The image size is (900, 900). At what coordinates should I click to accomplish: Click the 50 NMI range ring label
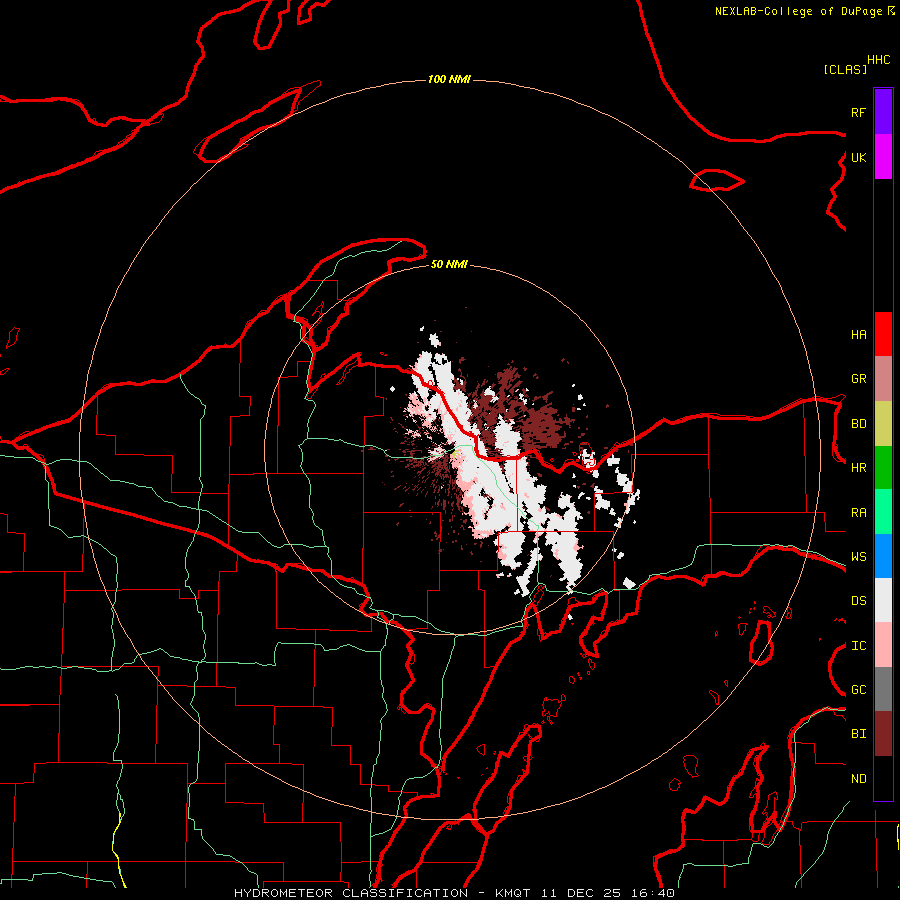(449, 264)
